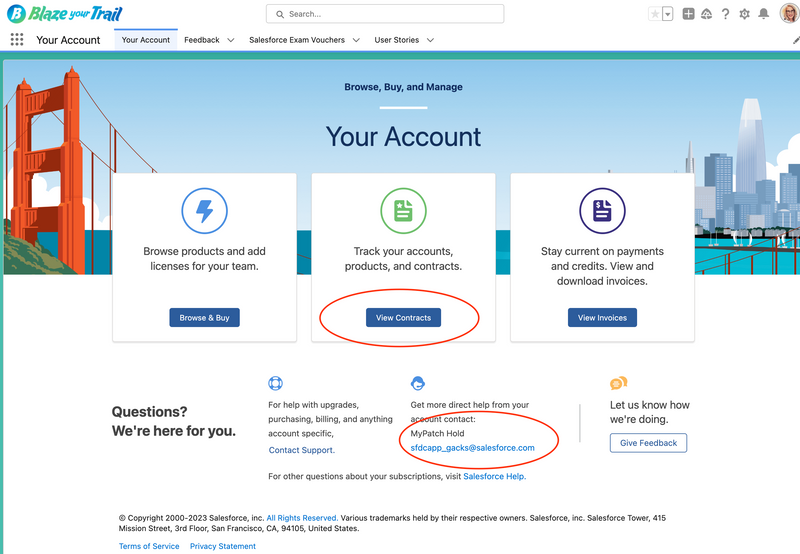This screenshot has height=554, width=800.
Task: Open the Salesforce Exam Vouchers tab
Action: [297, 40]
